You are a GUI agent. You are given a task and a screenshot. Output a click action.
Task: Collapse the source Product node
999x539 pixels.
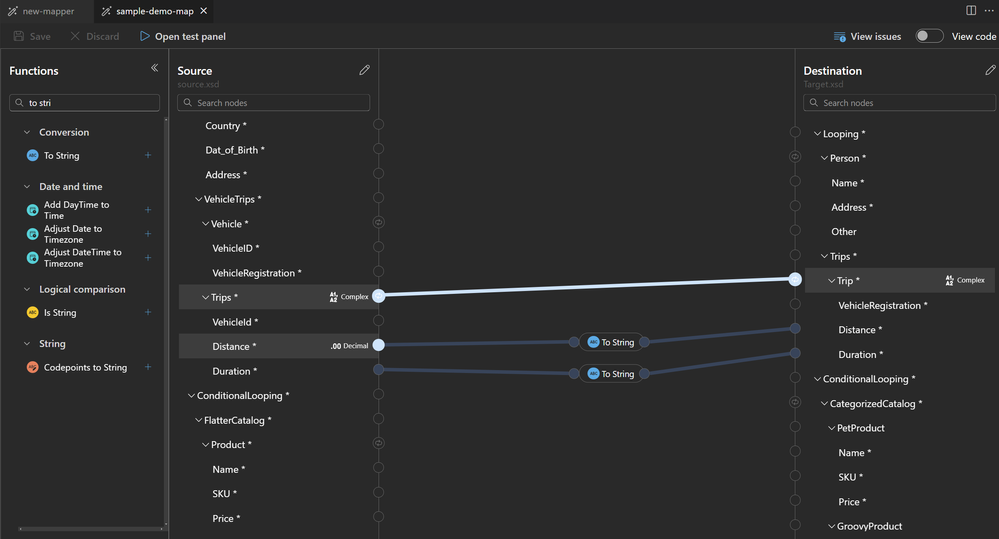click(x=205, y=445)
